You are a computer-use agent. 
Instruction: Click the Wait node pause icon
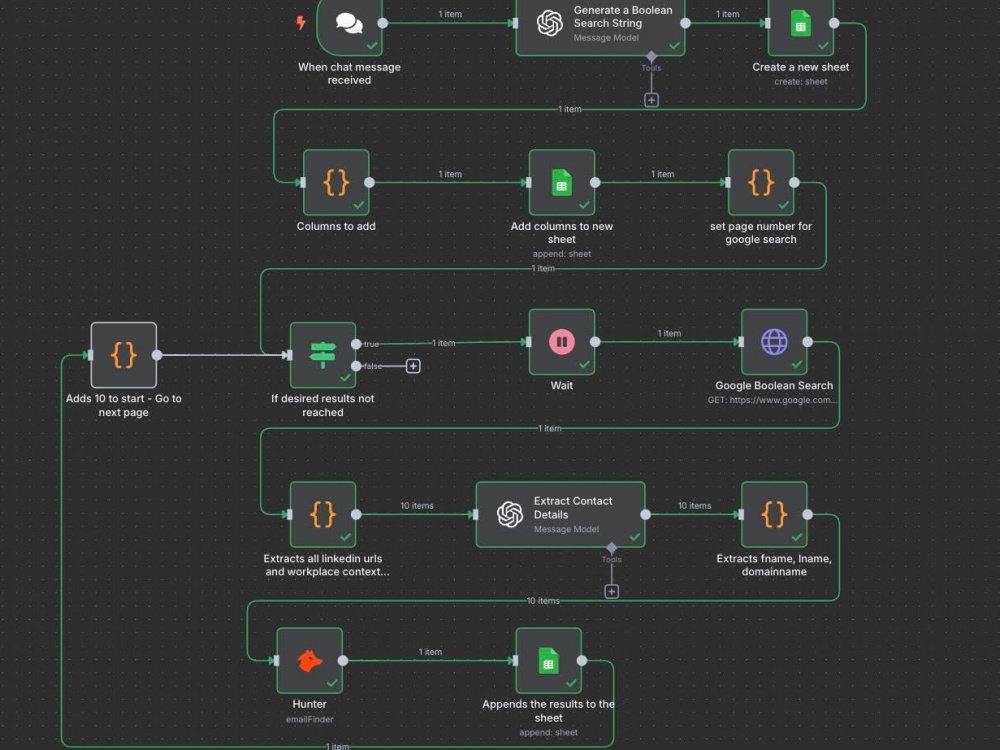(561, 342)
